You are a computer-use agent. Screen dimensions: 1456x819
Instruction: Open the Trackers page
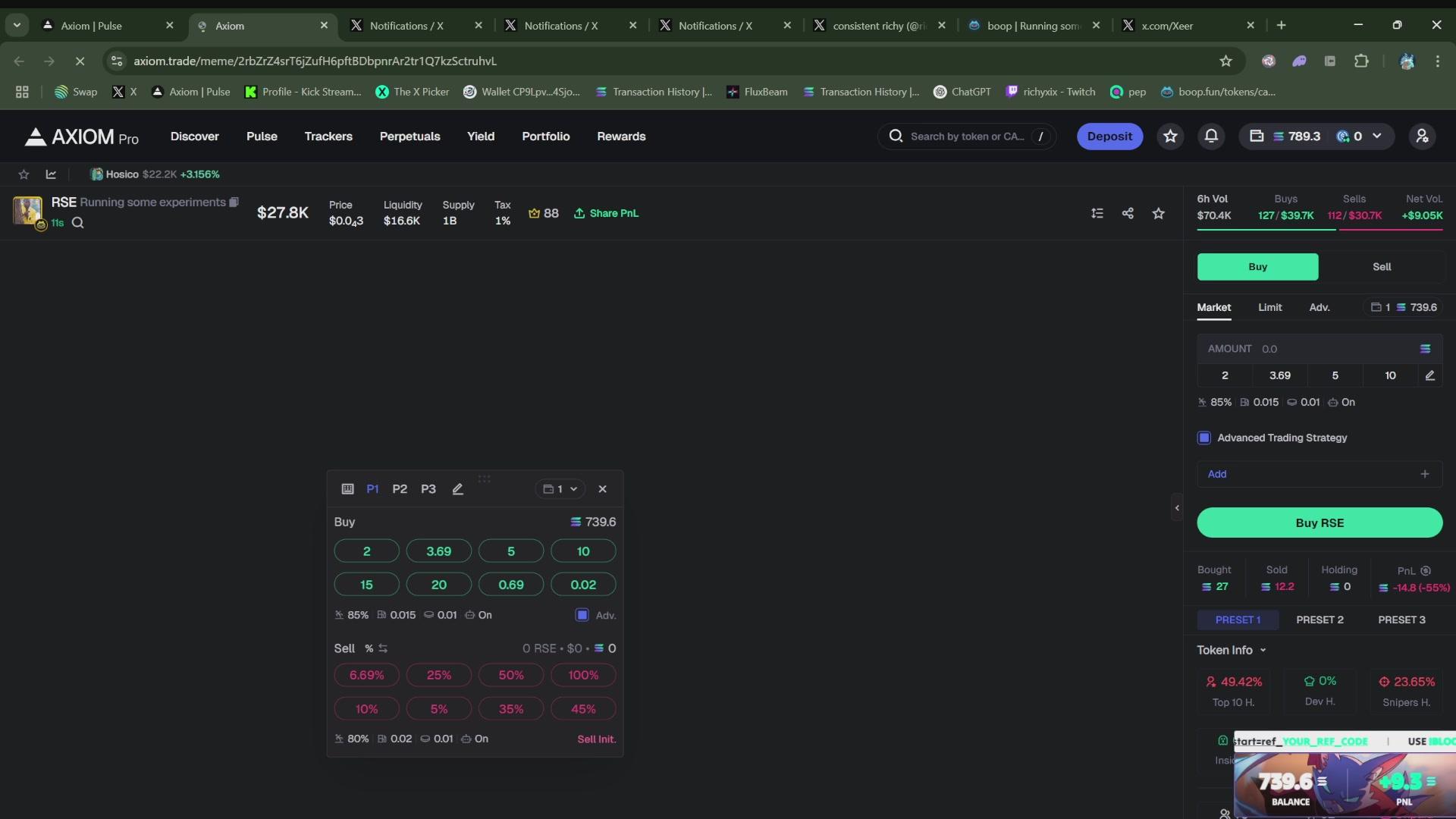328,136
